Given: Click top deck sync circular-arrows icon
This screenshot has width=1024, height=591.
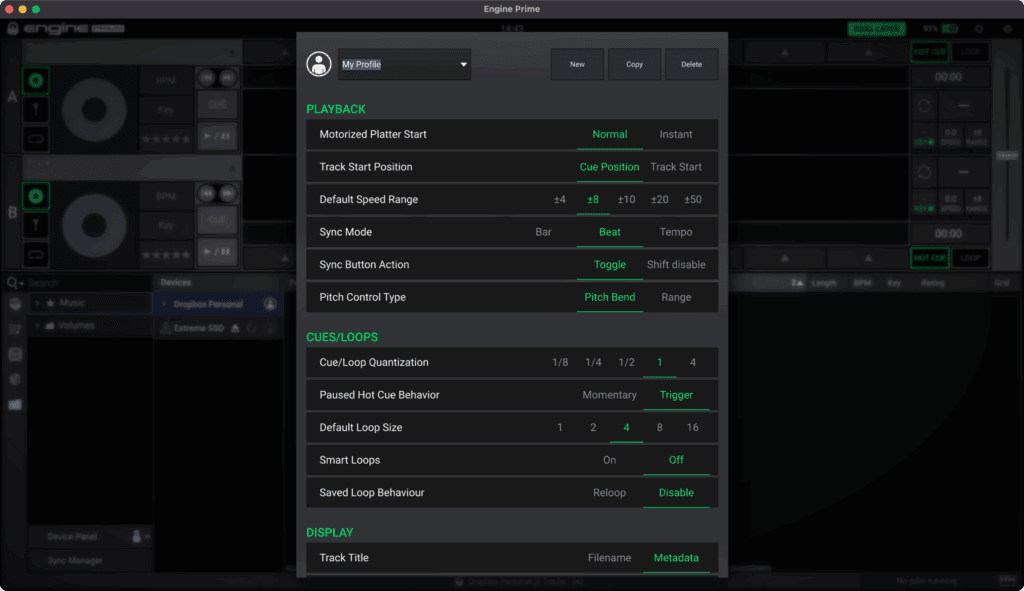Looking at the screenshot, I should click(x=924, y=106).
